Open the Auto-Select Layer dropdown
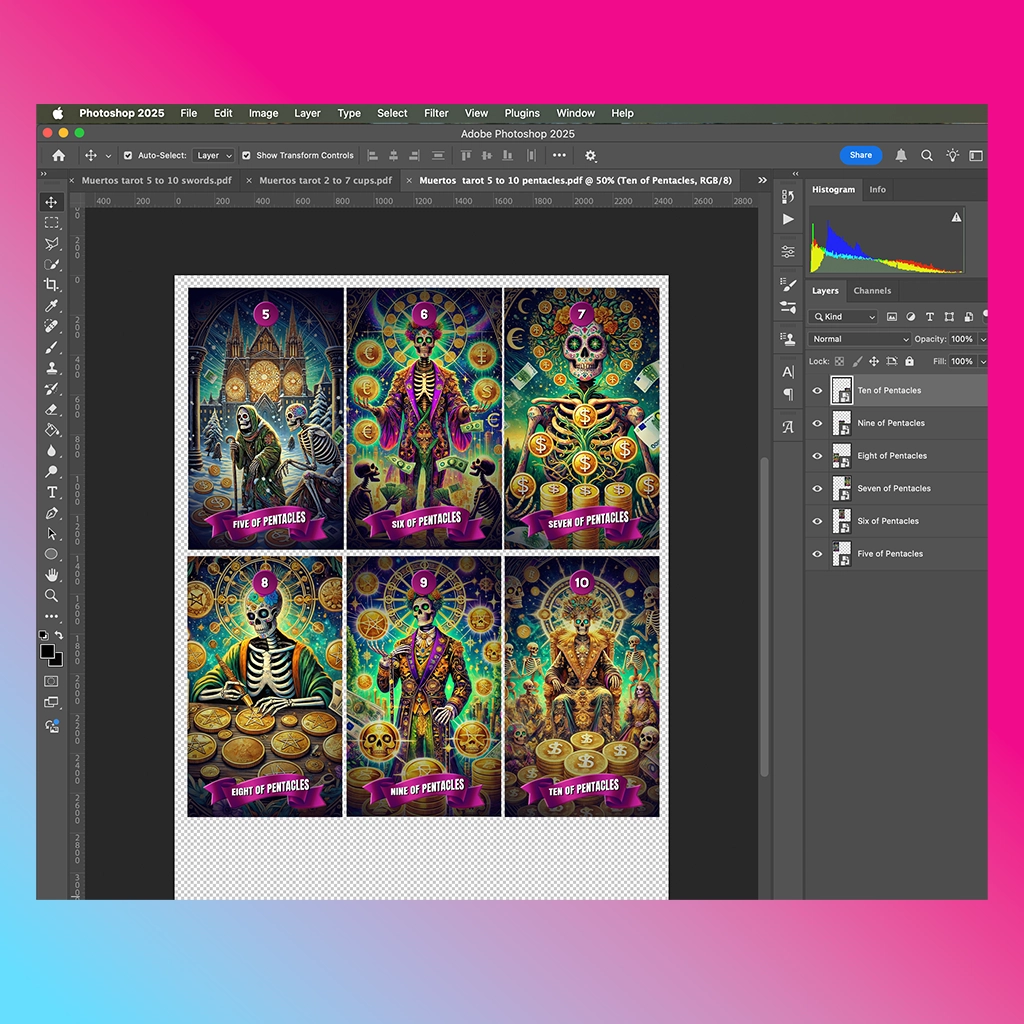 click(213, 155)
